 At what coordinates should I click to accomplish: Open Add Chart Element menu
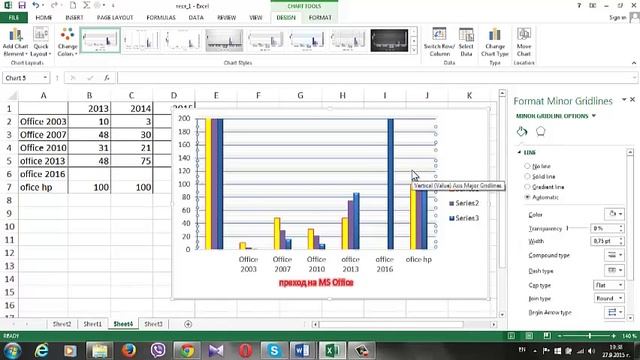[15, 42]
